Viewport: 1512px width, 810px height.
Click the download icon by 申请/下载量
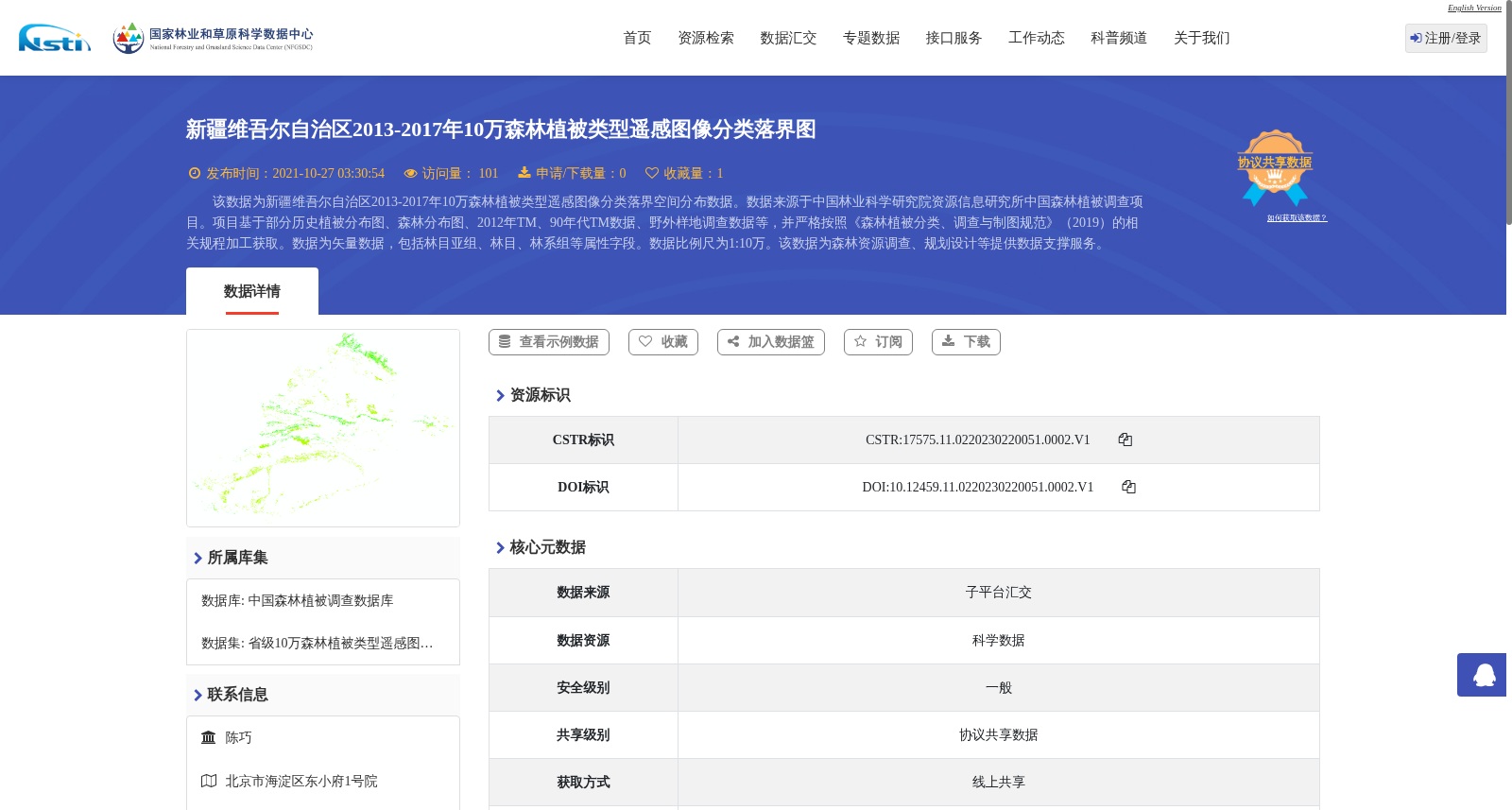click(x=524, y=172)
